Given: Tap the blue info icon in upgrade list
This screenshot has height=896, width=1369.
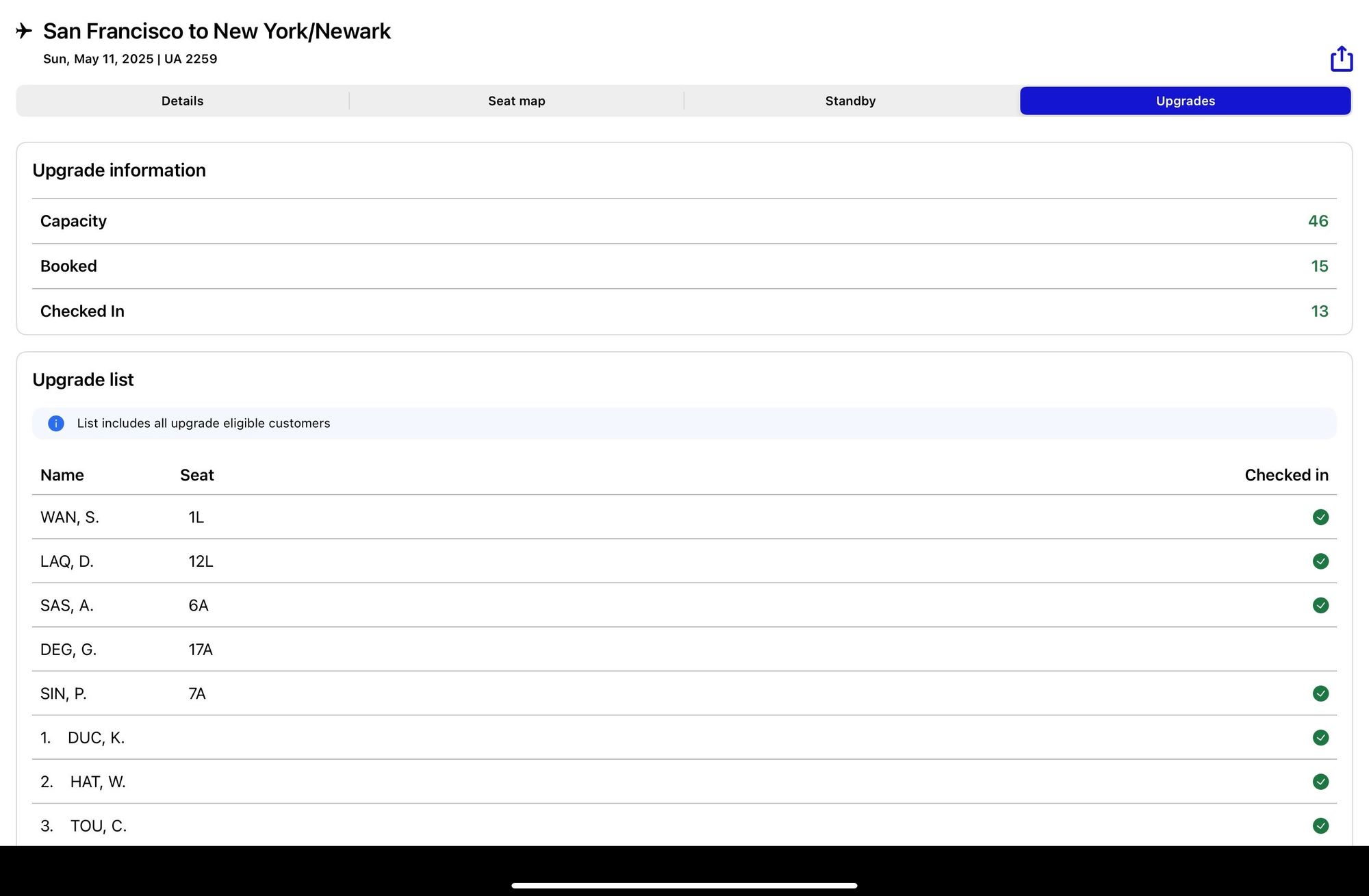Looking at the screenshot, I should point(56,424).
